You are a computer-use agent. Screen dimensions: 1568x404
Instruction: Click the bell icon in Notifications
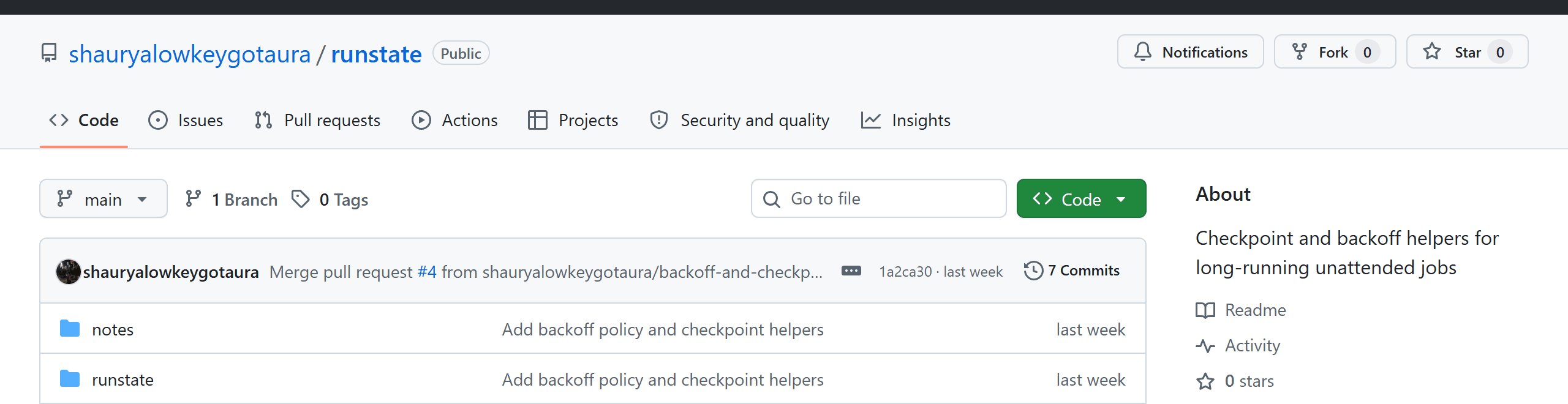point(1142,52)
